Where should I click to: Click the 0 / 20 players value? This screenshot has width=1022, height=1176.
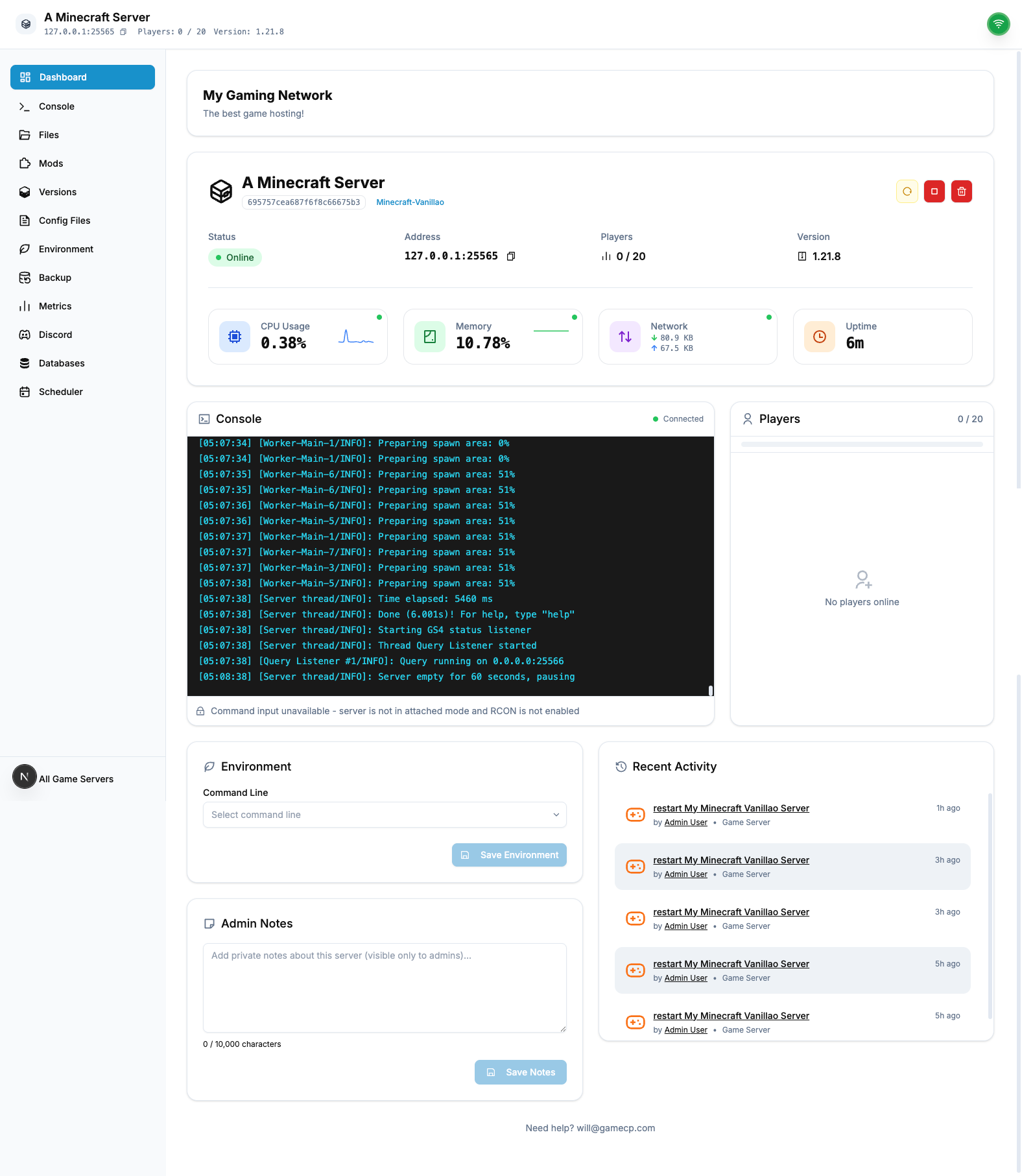tap(631, 256)
